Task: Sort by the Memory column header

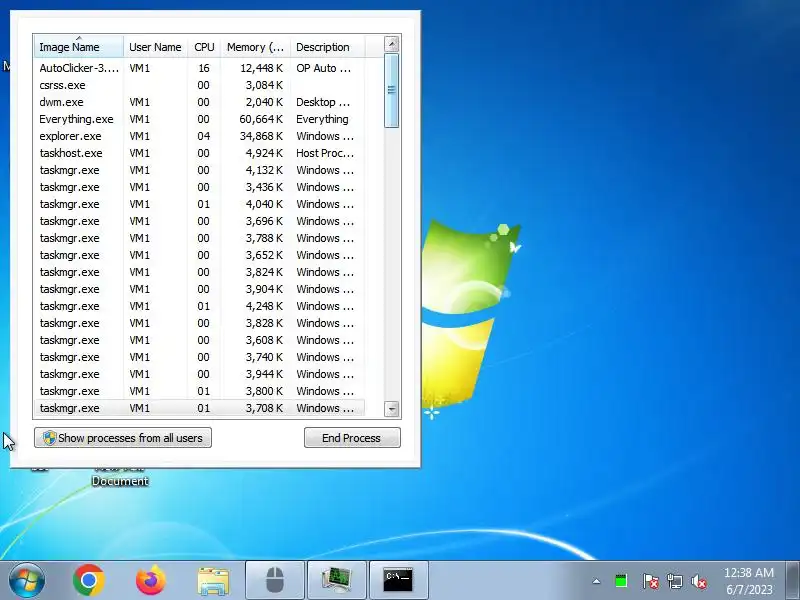Action: pos(255,46)
